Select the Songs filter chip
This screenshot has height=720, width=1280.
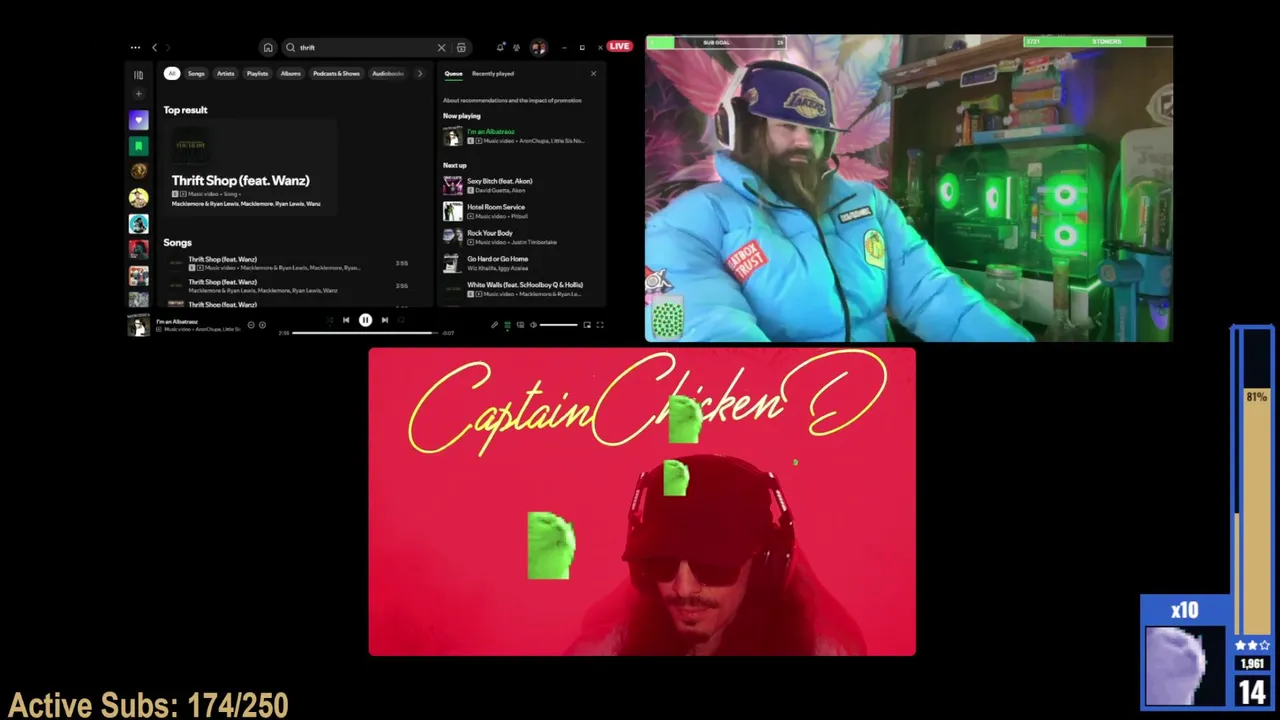pyautogui.click(x=196, y=73)
